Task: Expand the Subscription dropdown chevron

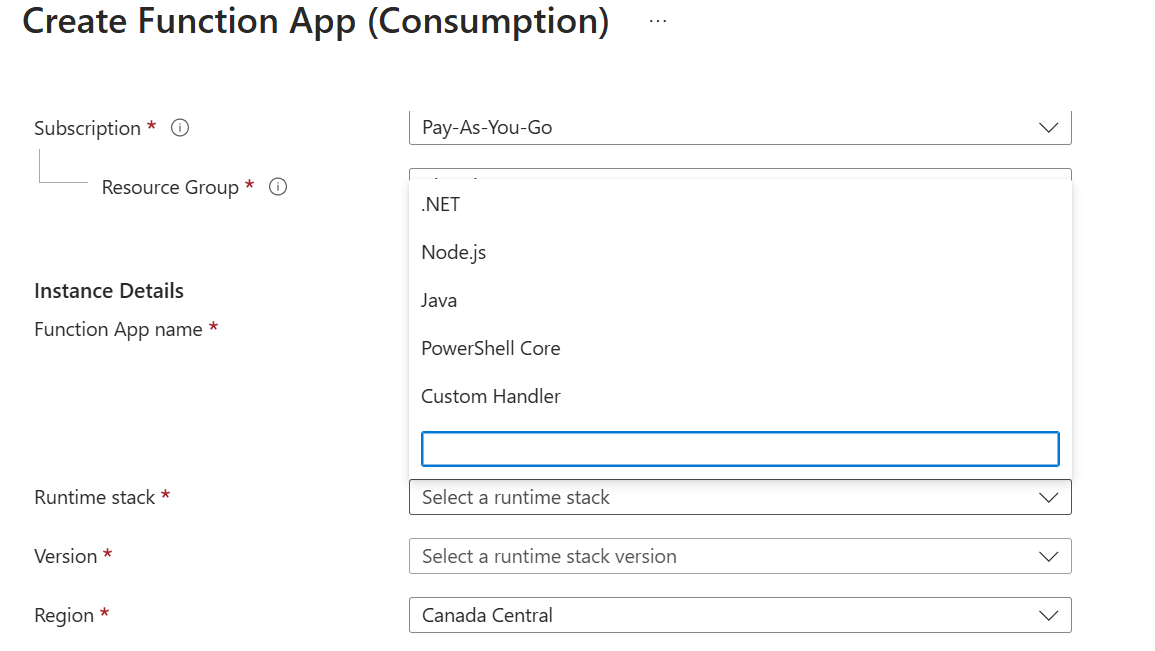Action: coord(1048,127)
